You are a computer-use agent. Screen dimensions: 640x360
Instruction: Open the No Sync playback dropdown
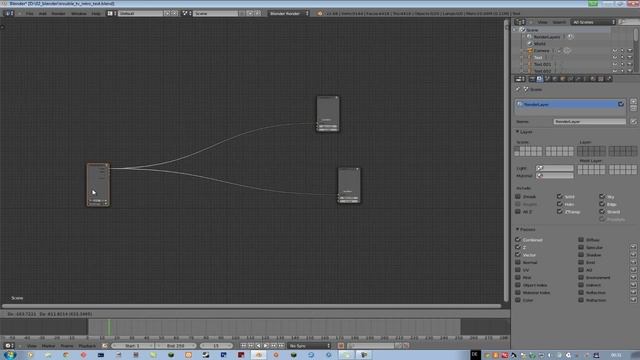coord(309,346)
